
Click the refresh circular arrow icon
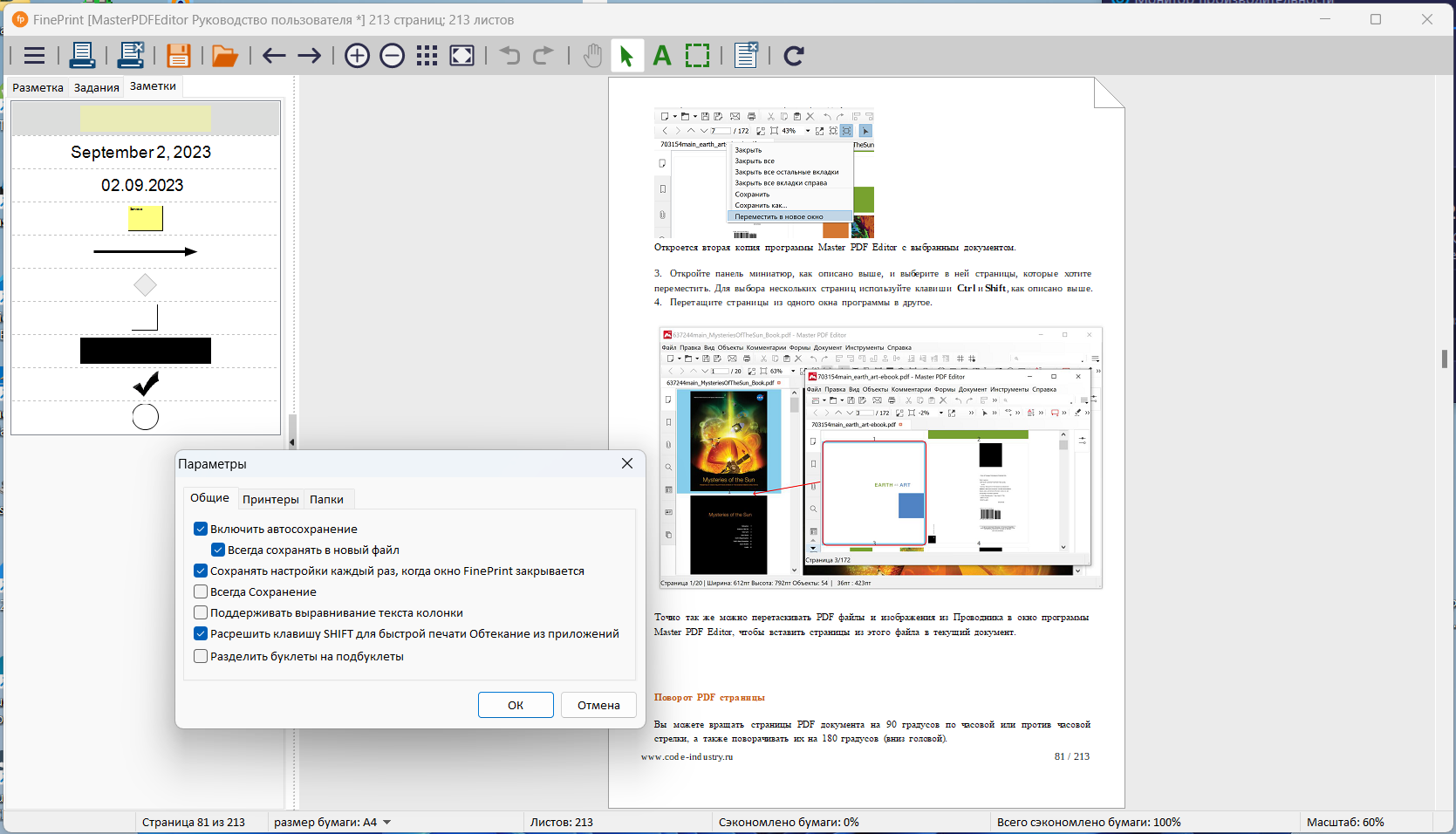pyautogui.click(x=794, y=56)
